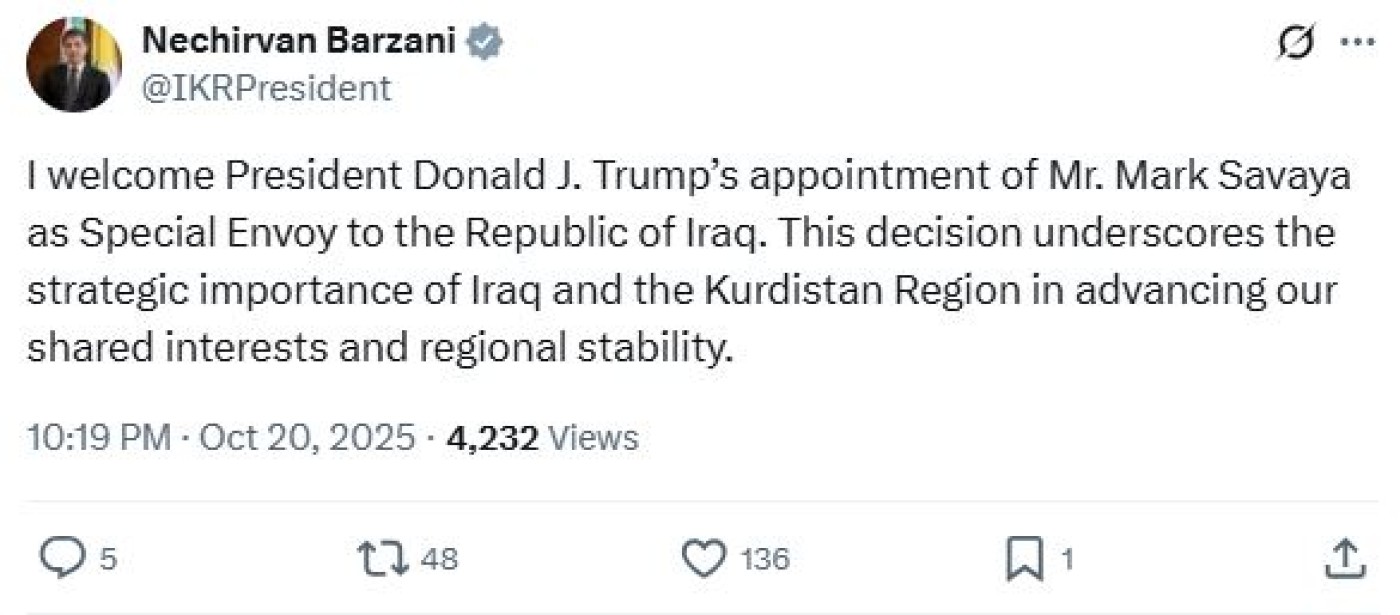
Task: Open the three-dot More options menu
Action: (x=1356, y=43)
